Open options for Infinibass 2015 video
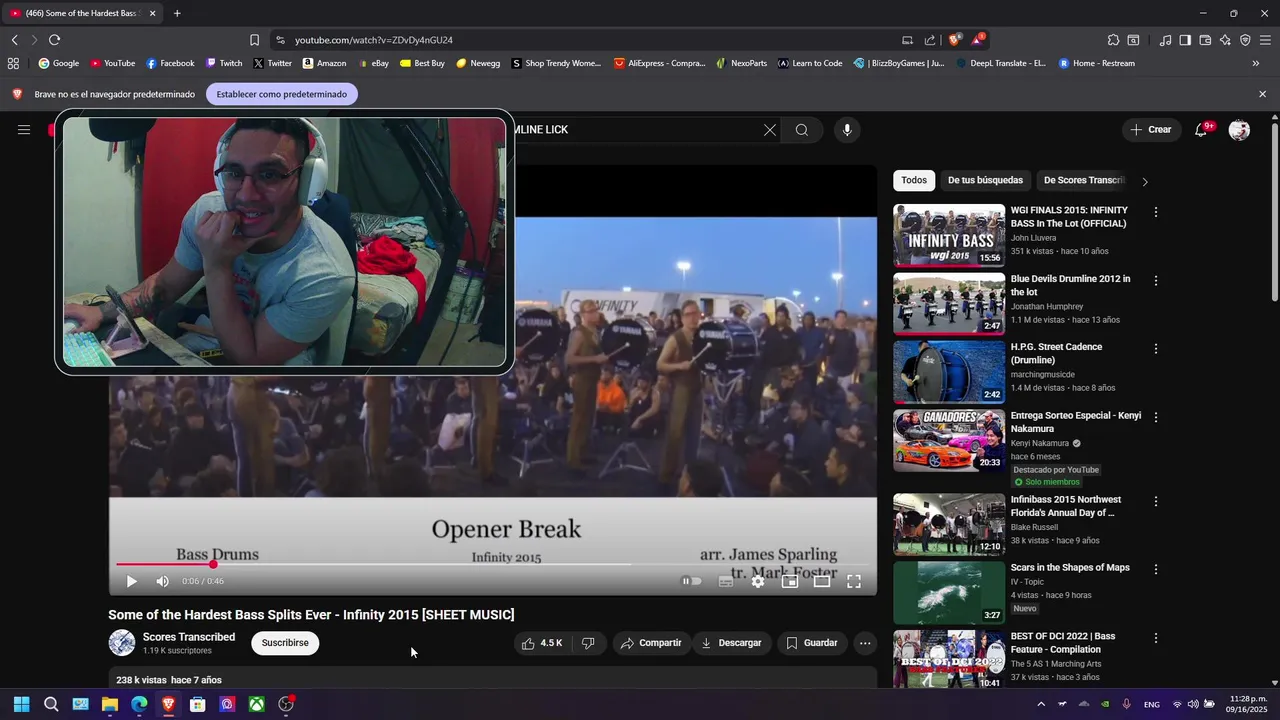The height and width of the screenshot is (720, 1280). click(x=1156, y=501)
